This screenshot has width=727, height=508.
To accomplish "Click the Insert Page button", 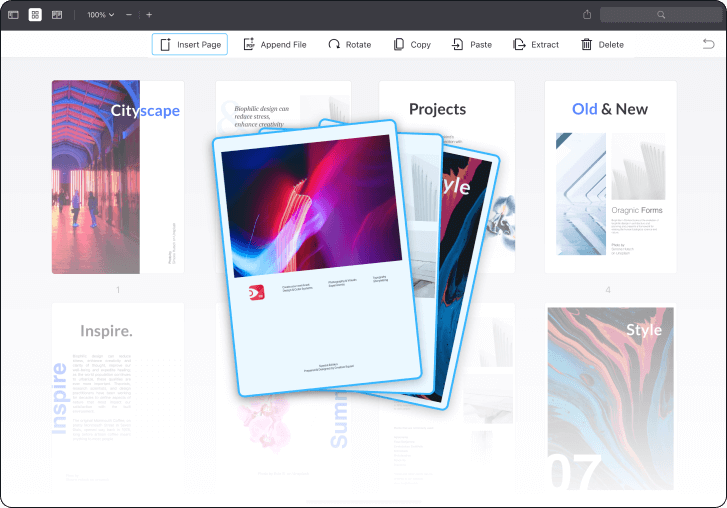I will click(x=190, y=45).
